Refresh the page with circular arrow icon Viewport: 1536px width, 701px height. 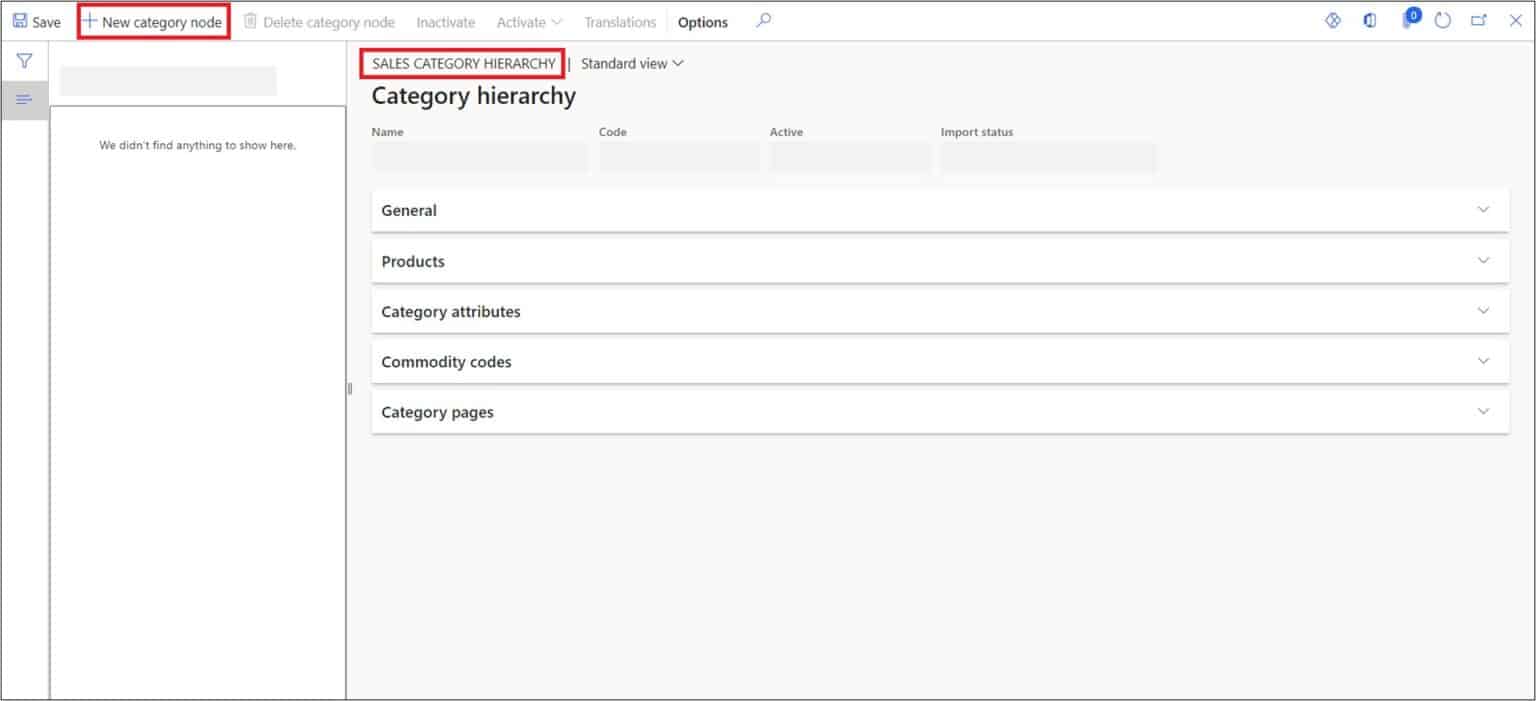1442,21
